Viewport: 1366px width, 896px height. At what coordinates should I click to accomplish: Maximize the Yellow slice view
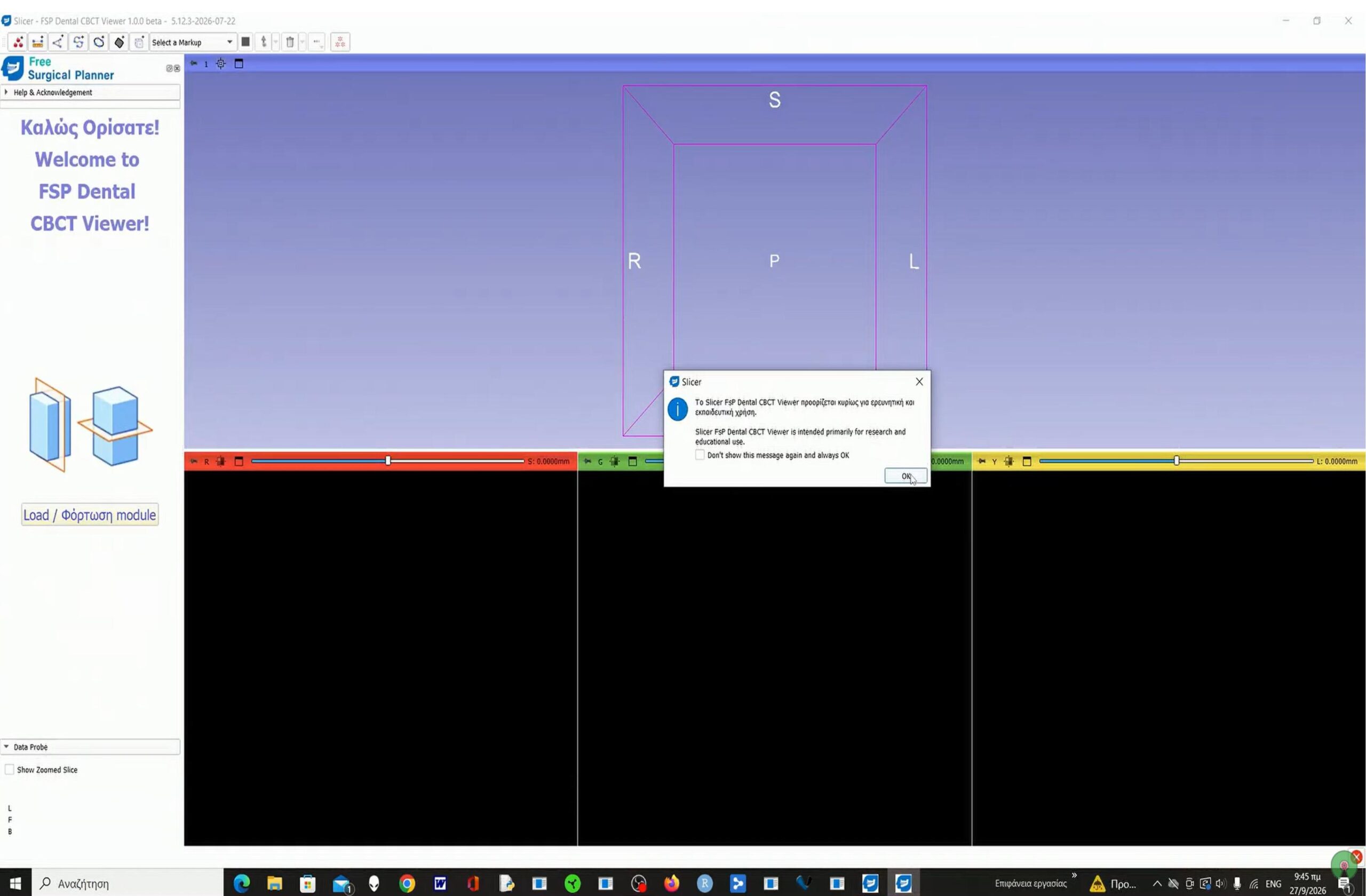[x=1027, y=462]
